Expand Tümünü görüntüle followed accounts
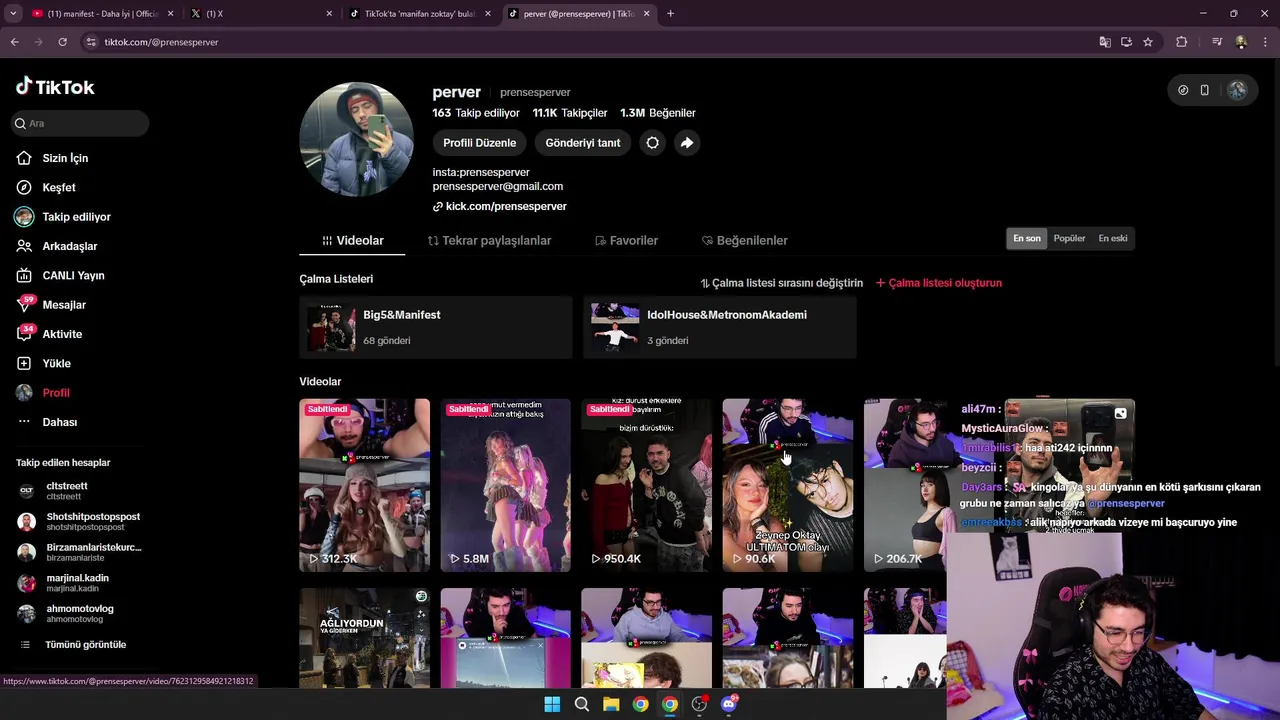1280x720 pixels. 75,645
